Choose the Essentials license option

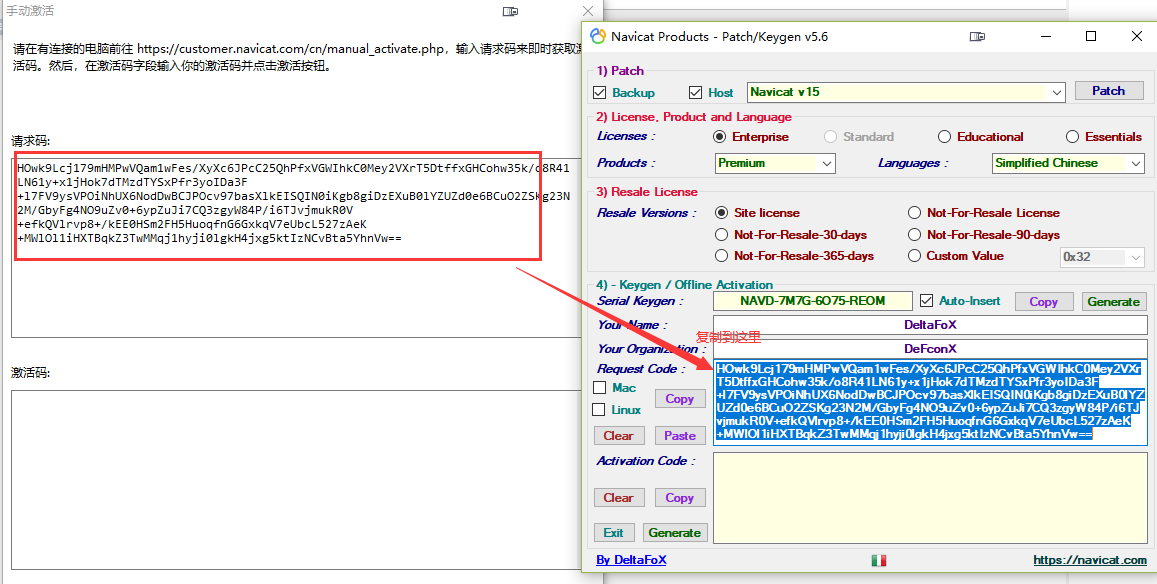[1072, 137]
